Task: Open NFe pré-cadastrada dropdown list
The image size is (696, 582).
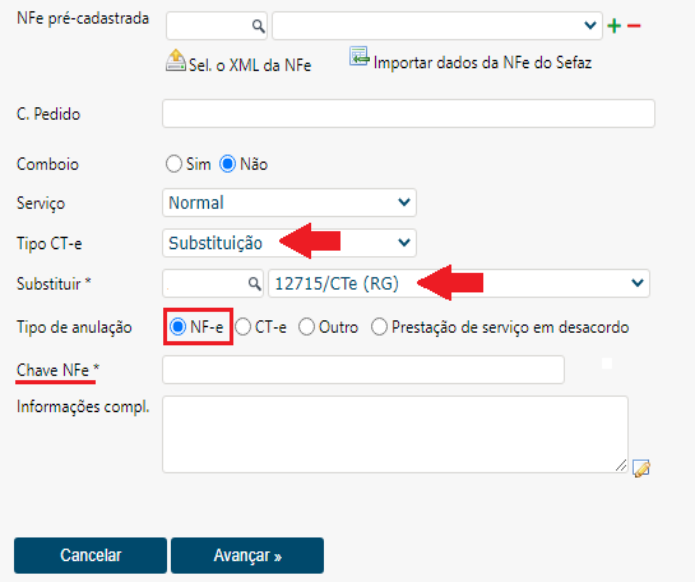Action: tap(437, 26)
